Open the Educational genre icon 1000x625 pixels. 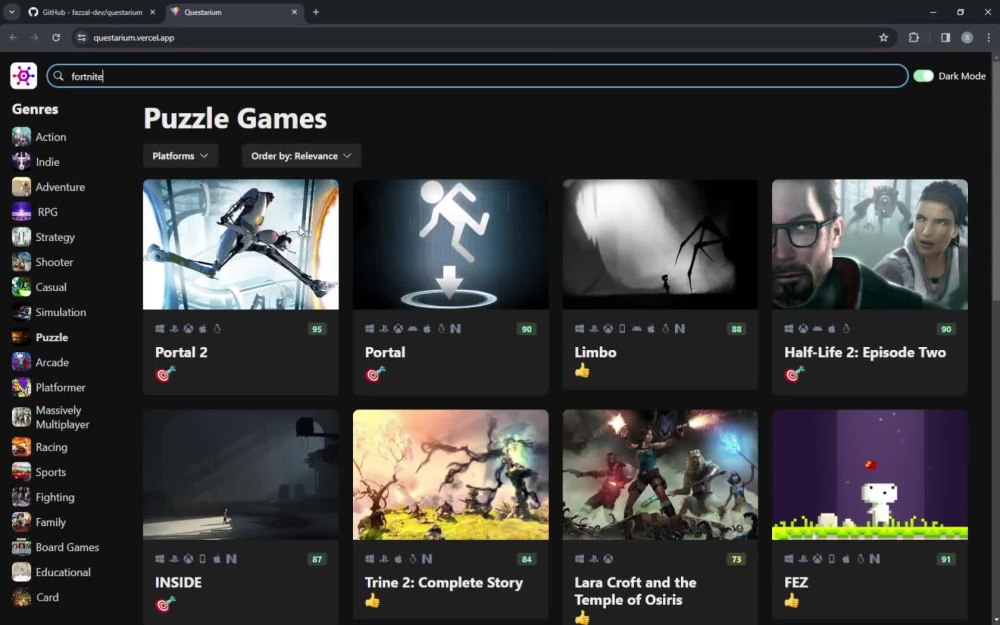click(x=21, y=572)
